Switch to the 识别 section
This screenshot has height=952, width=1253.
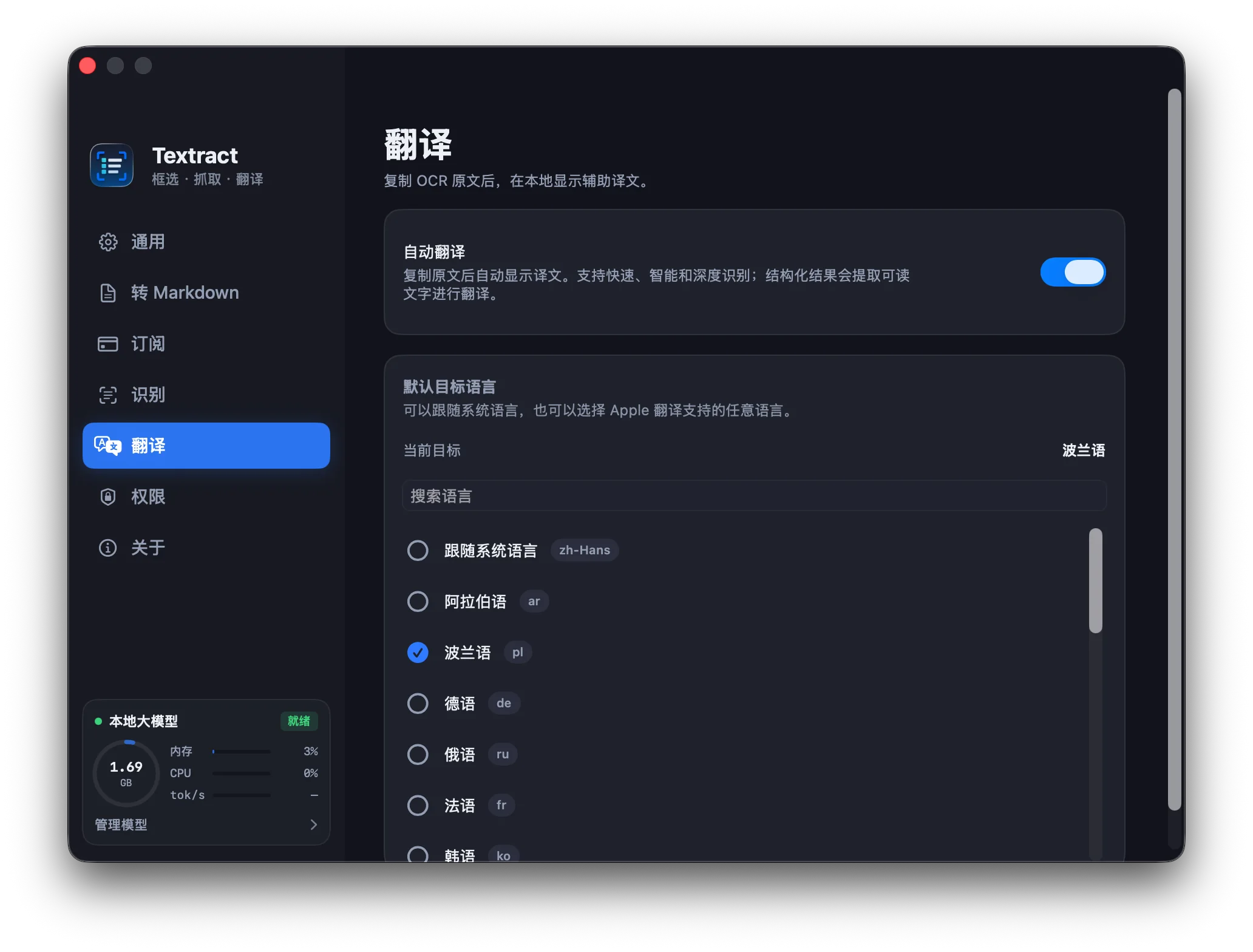(x=206, y=395)
